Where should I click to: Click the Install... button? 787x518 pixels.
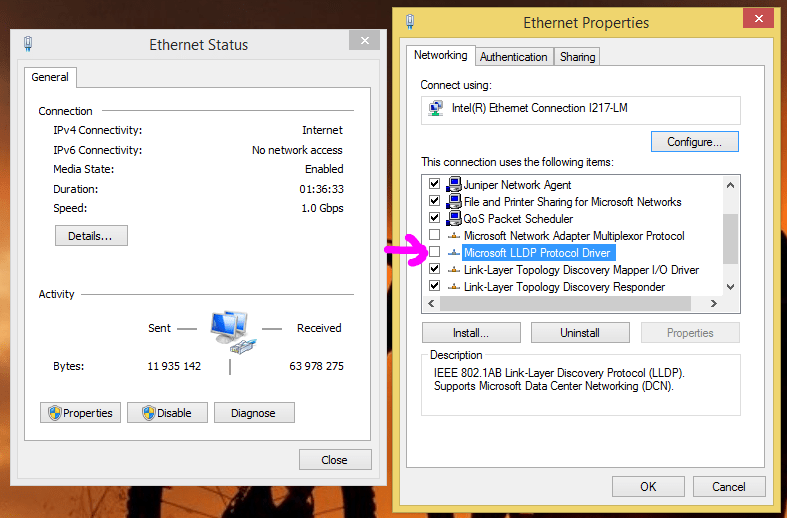[x=471, y=333]
